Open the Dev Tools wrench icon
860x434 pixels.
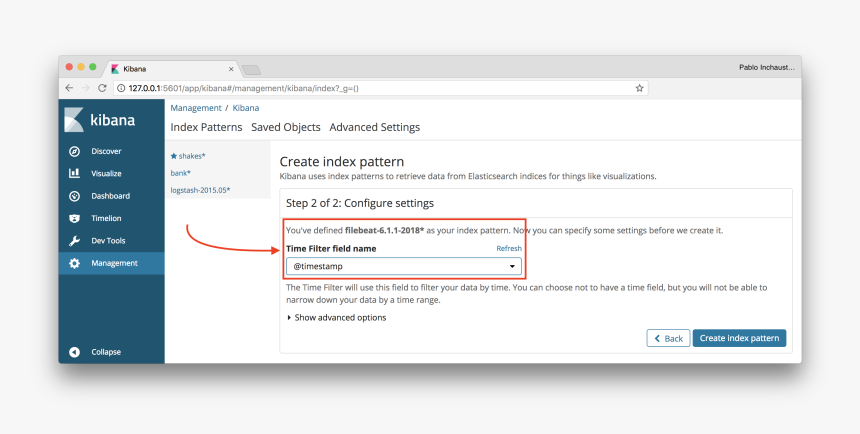point(75,241)
